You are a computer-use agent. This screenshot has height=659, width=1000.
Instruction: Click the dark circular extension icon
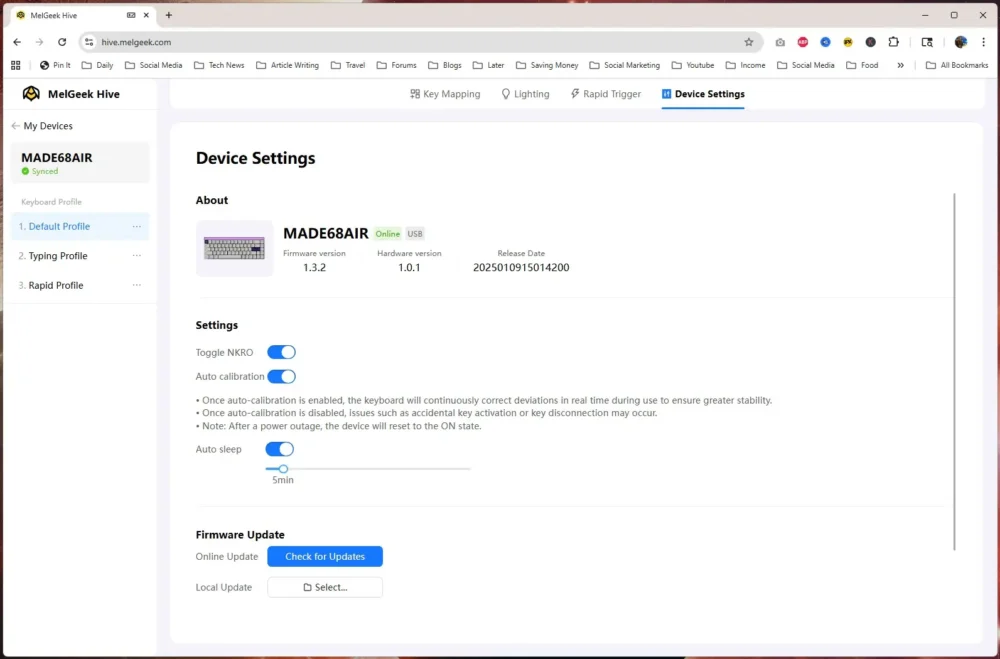click(871, 42)
